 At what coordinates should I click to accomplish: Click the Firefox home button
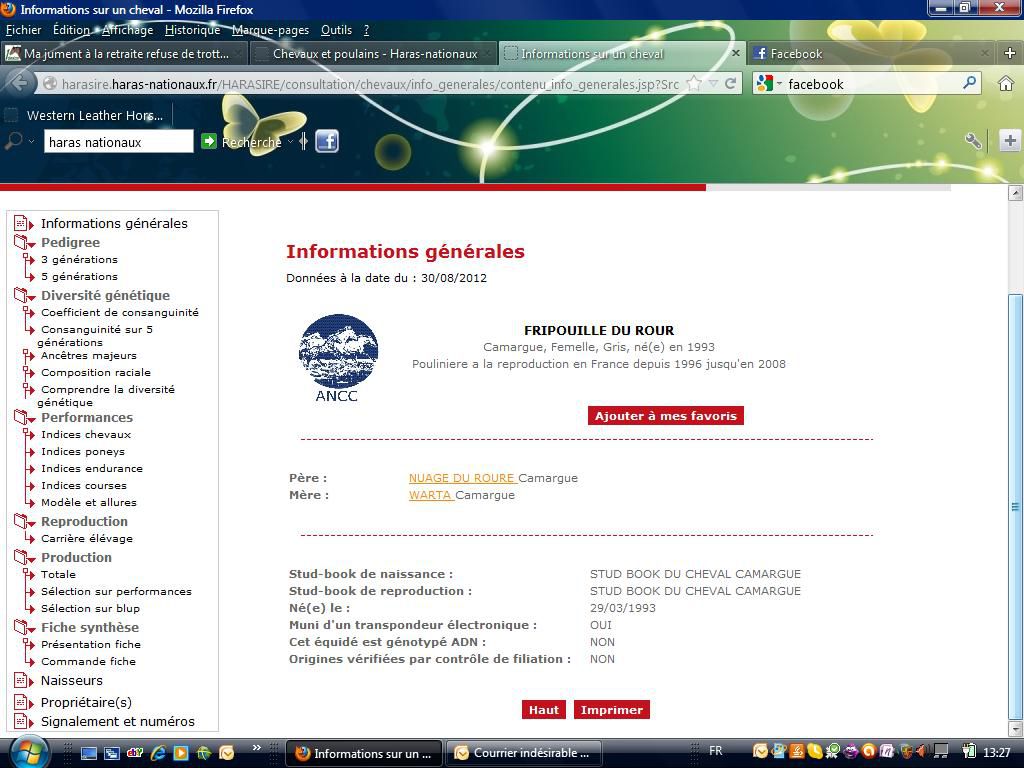(x=1006, y=84)
